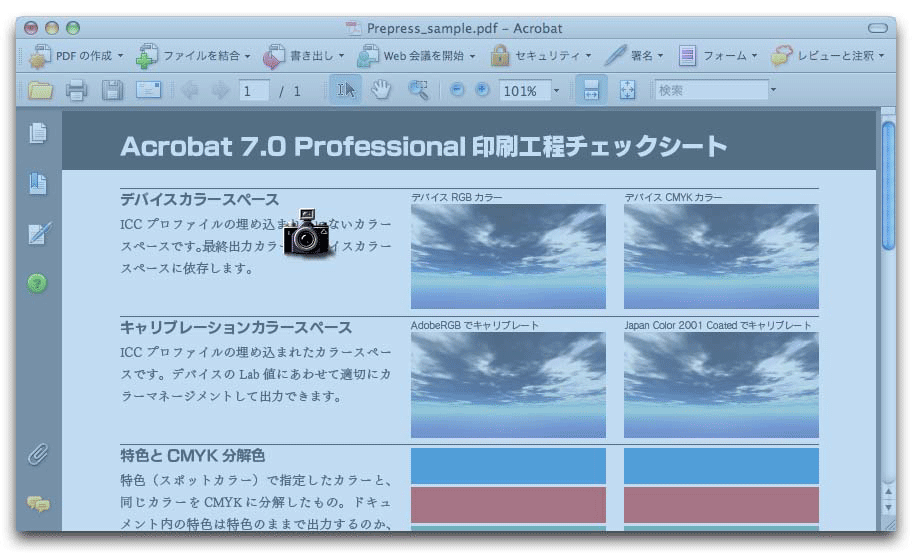Open the Web 会議を開始 menu

point(417,56)
